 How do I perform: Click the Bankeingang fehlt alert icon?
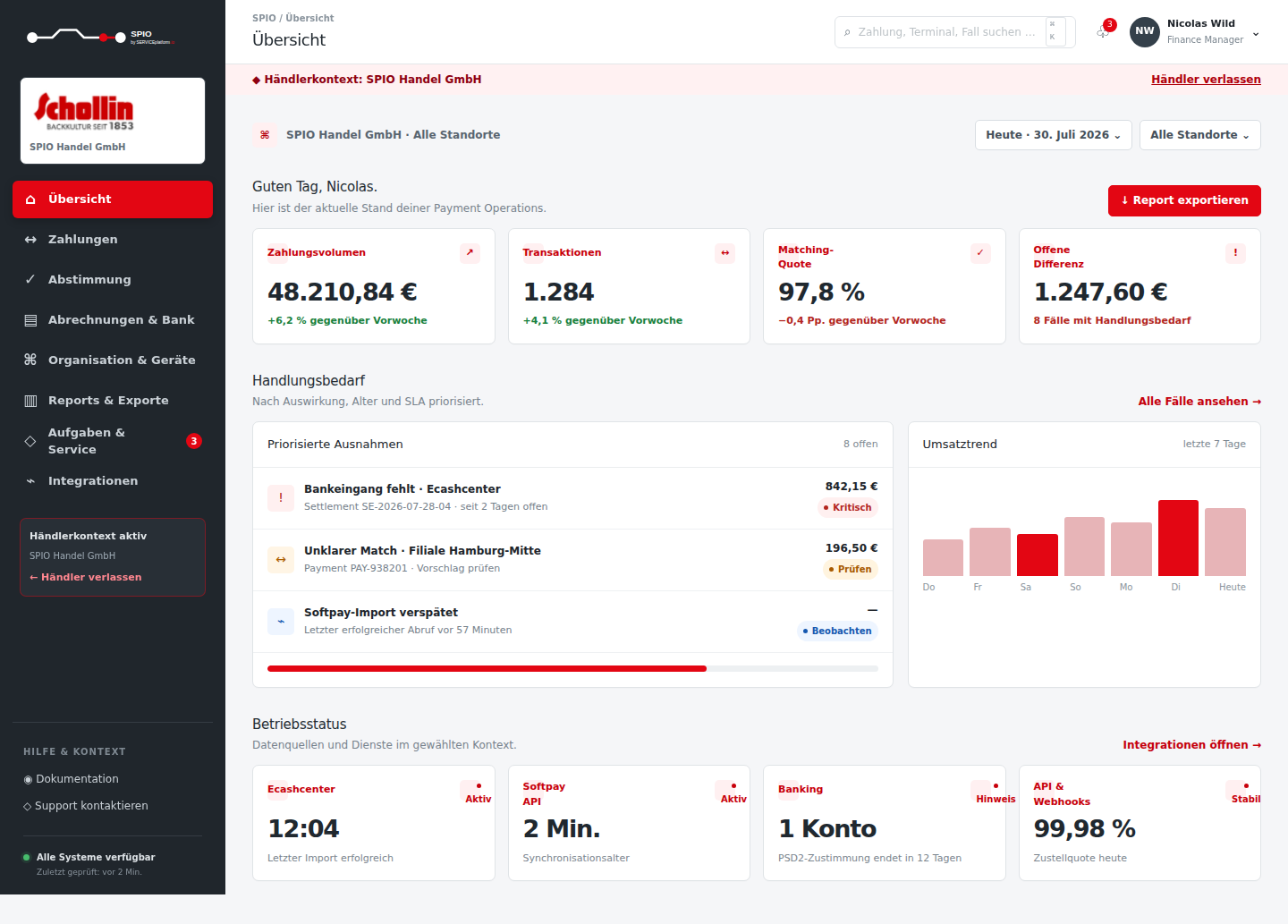click(x=281, y=498)
